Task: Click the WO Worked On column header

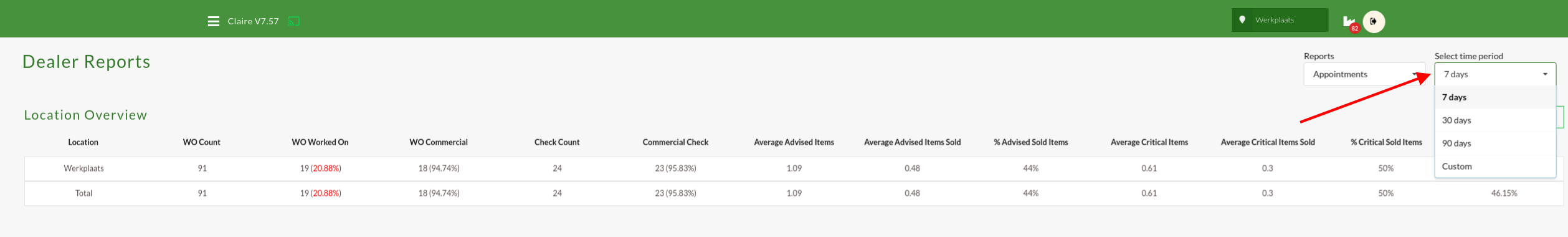Action: [x=320, y=142]
